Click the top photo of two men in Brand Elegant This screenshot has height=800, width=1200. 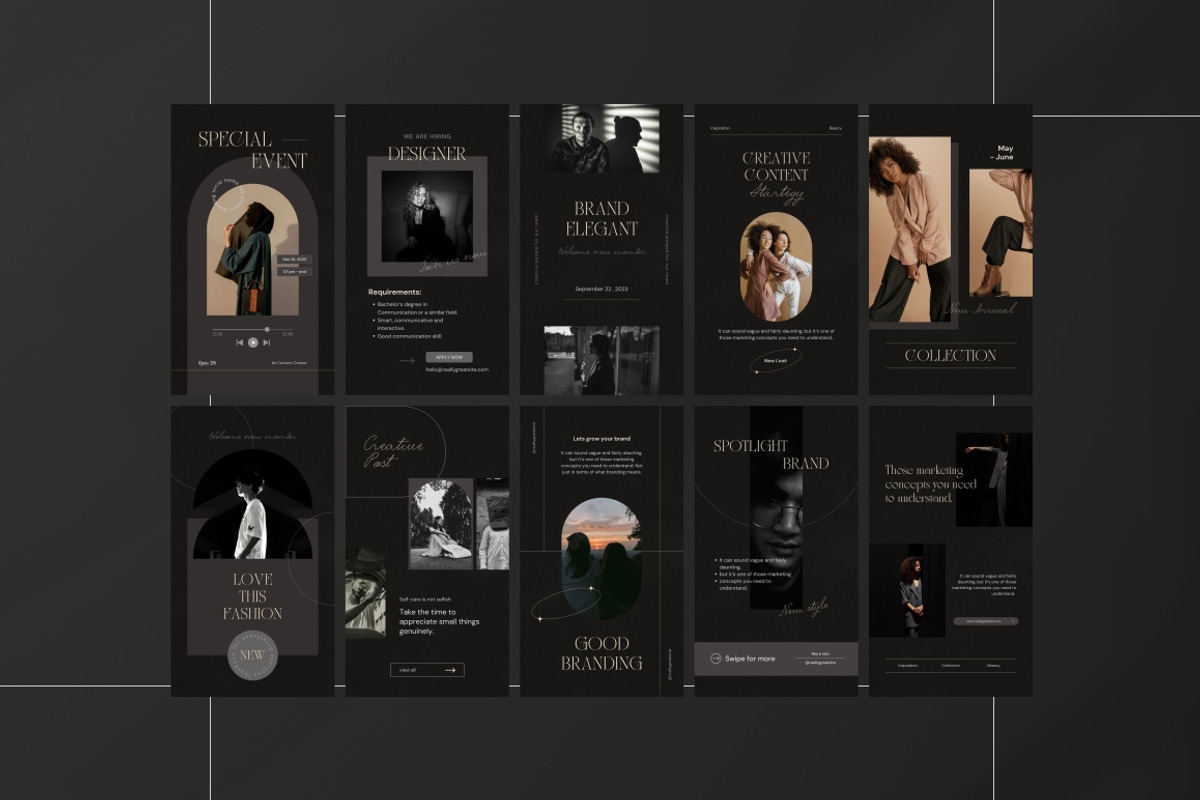602,139
